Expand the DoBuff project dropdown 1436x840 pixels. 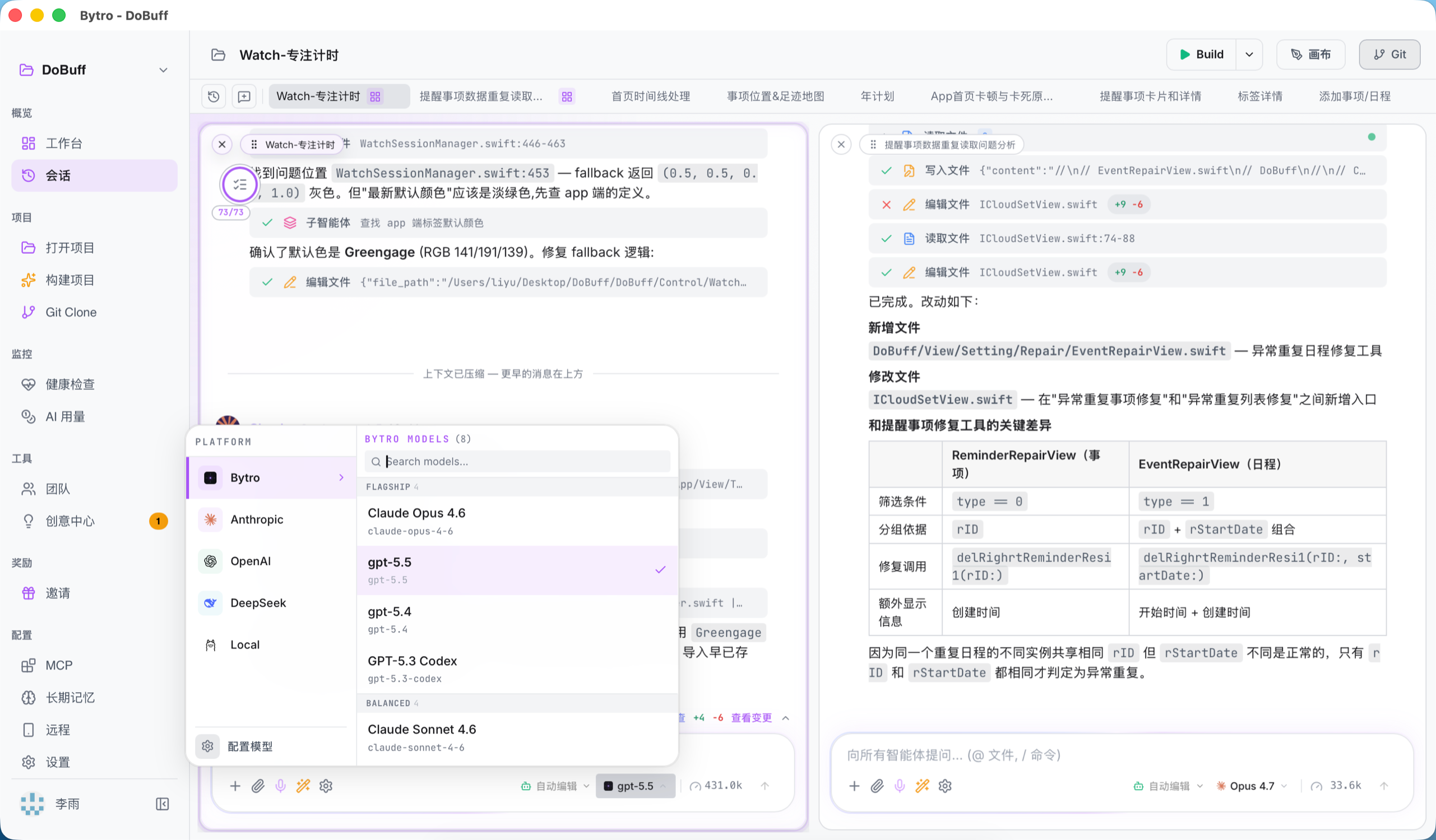tap(163, 70)
